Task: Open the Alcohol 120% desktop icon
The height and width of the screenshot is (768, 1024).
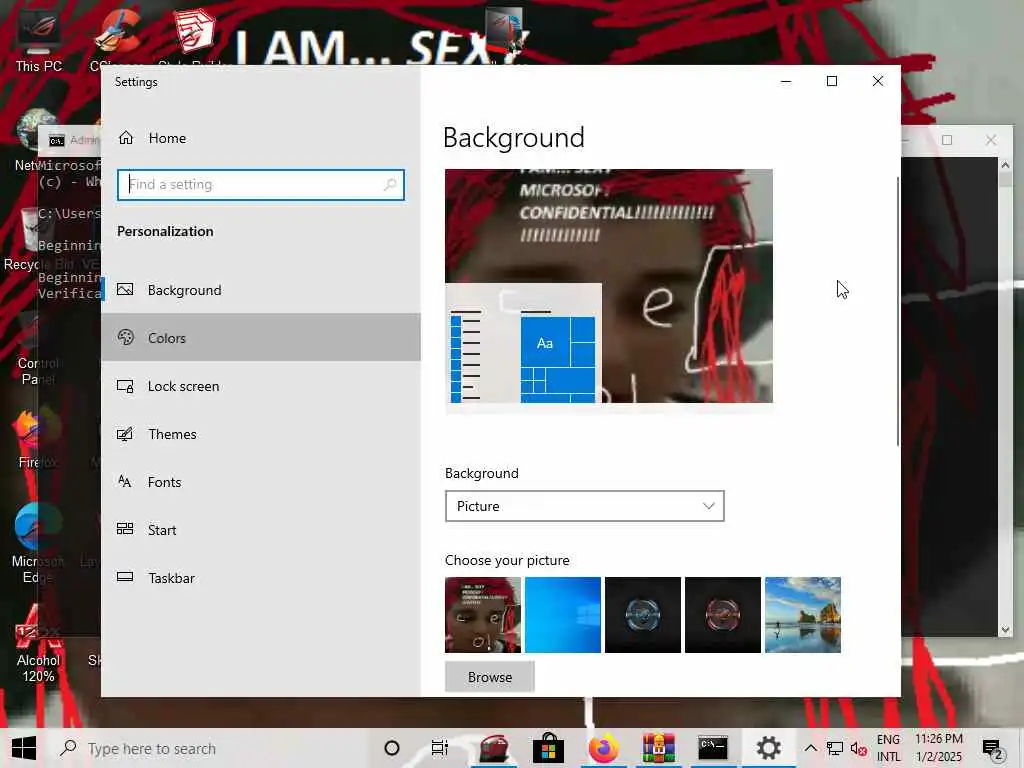Action: pos(39,643)
